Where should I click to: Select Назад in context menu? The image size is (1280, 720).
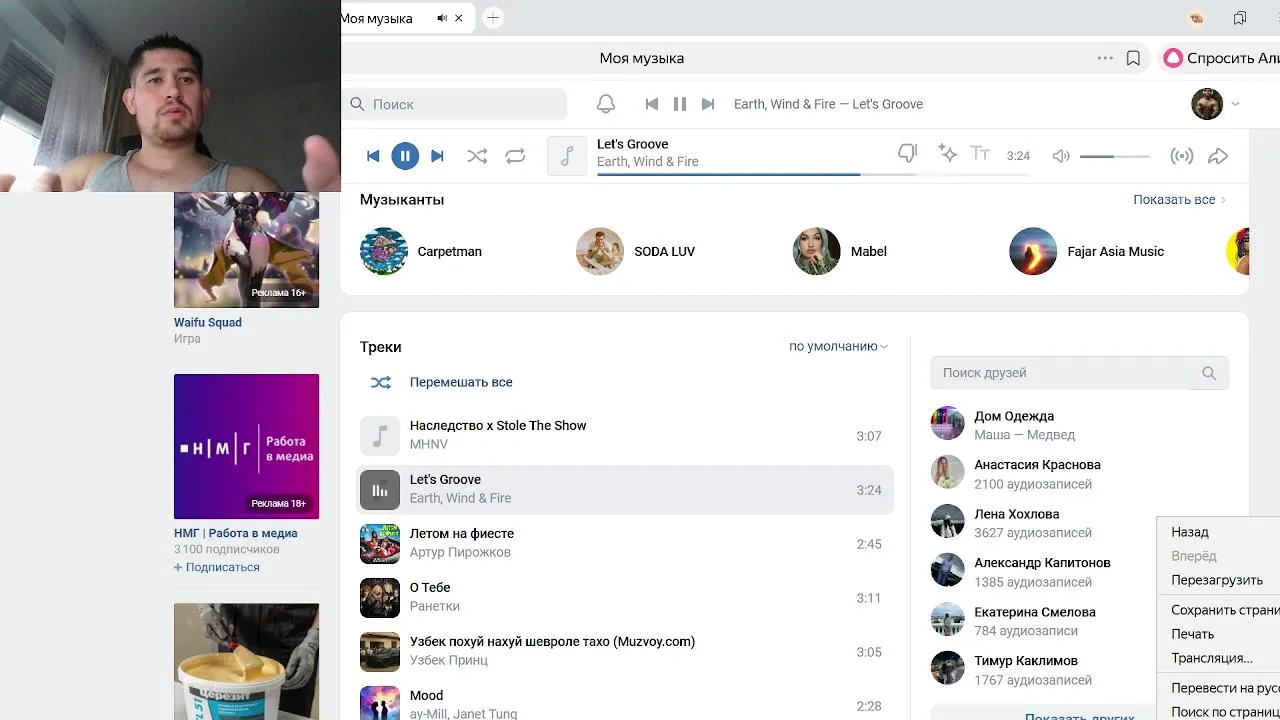click(1219, 532)
